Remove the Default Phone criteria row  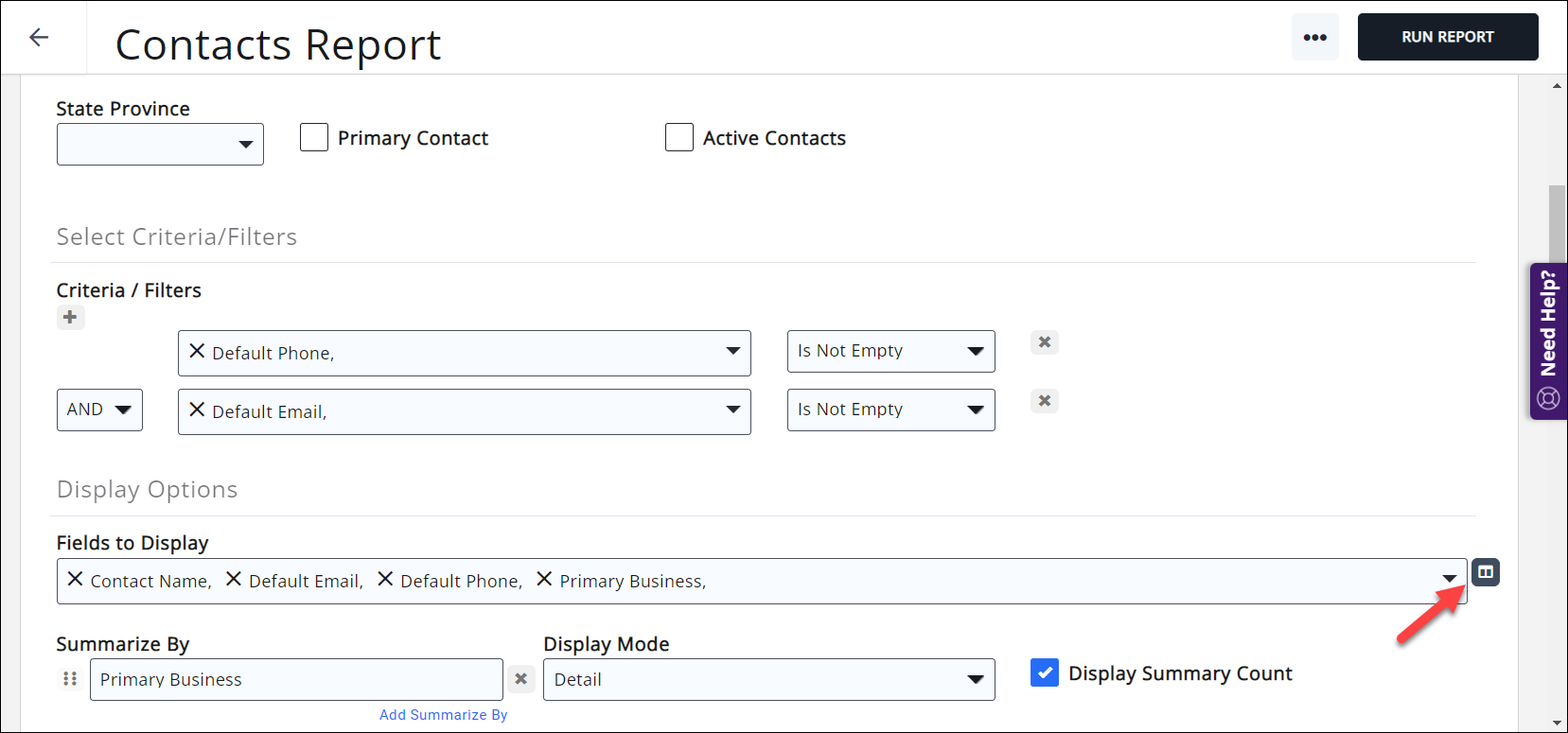pyautogui.click(x=1044, y=342)
